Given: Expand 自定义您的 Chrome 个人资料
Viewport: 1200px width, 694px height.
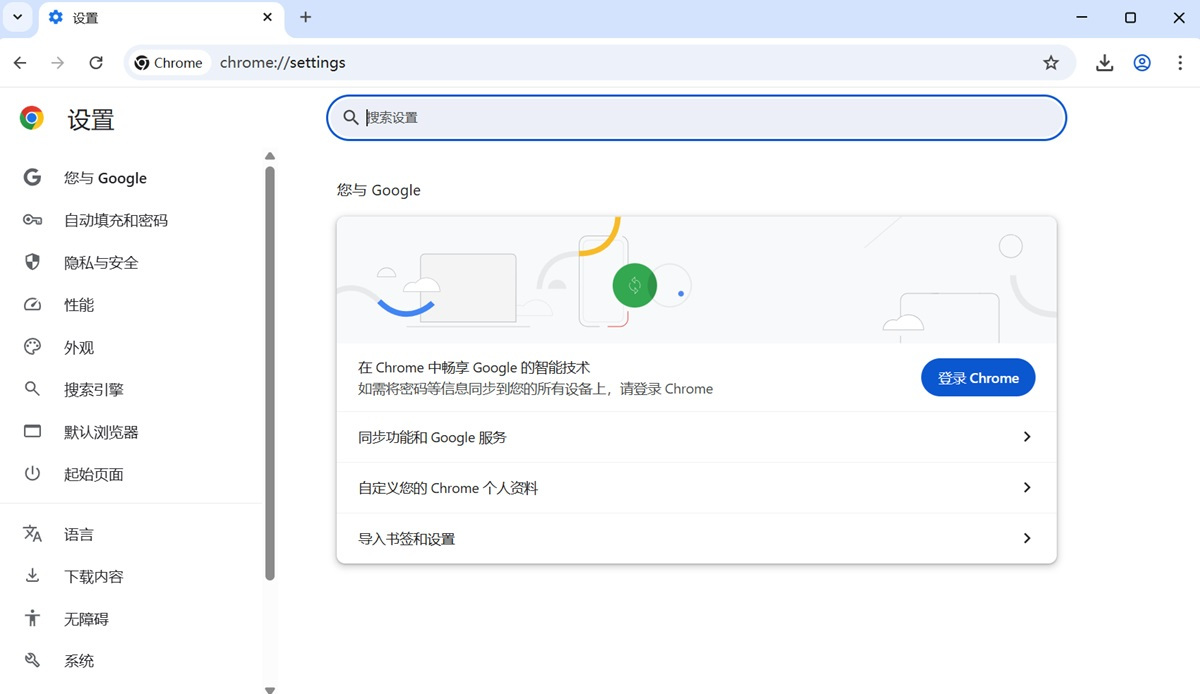Looking at the screenshot, I should [696, 488].
